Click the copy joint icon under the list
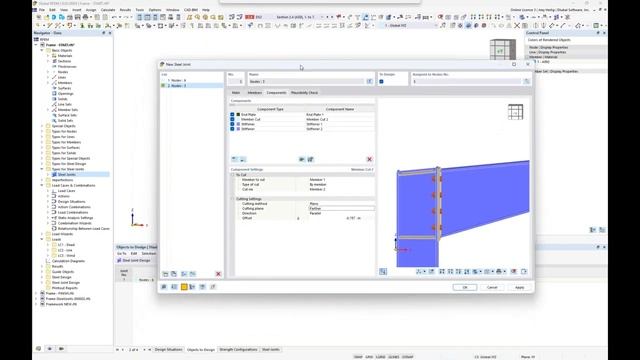The height and width of the screenshot is (360, 640). [x=174, y=274]
